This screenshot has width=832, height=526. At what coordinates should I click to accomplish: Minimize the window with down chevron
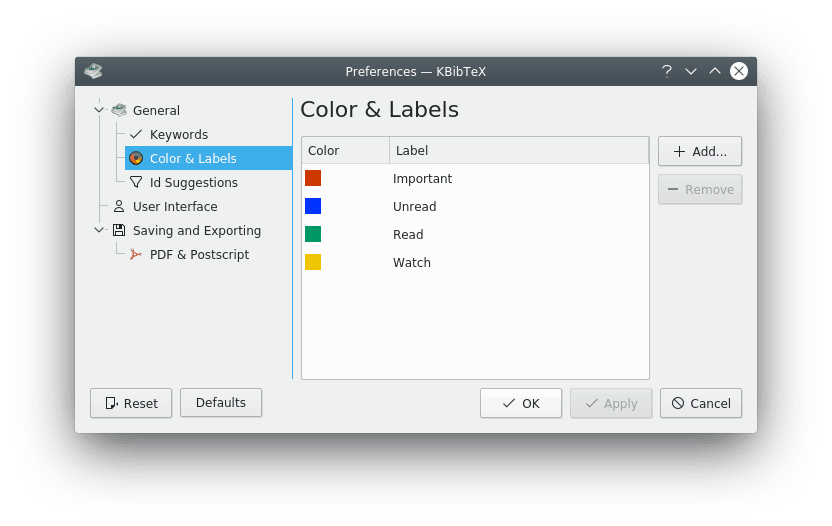pos(691,71)
